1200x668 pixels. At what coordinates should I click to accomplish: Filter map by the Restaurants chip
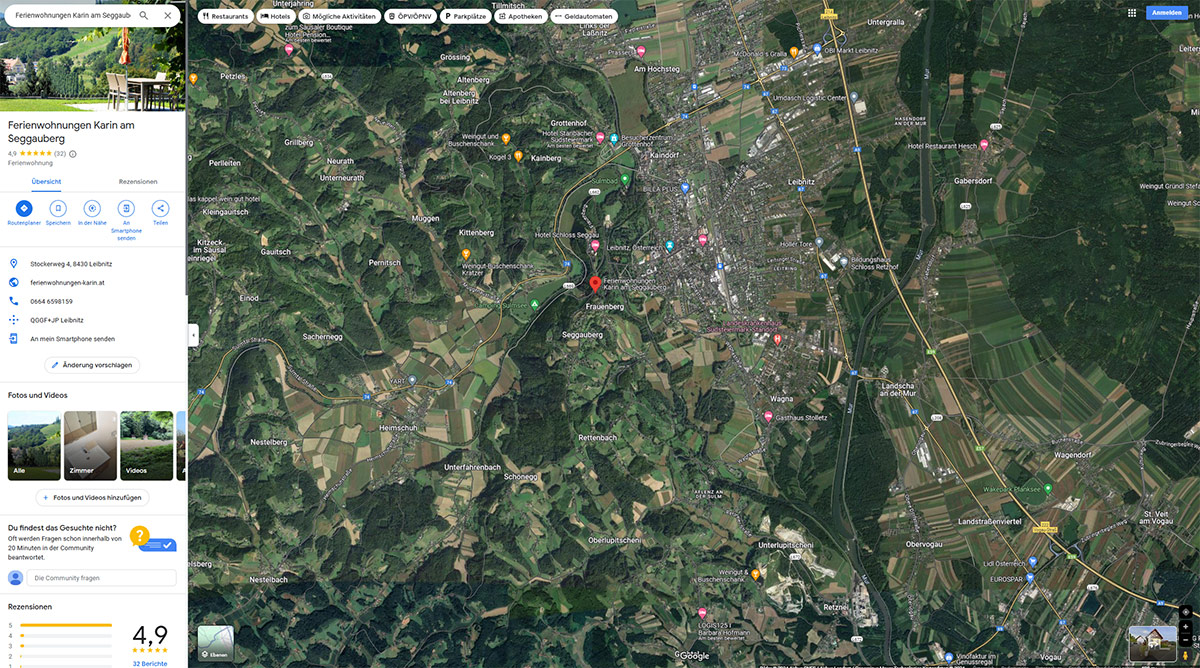coord(225,16)
